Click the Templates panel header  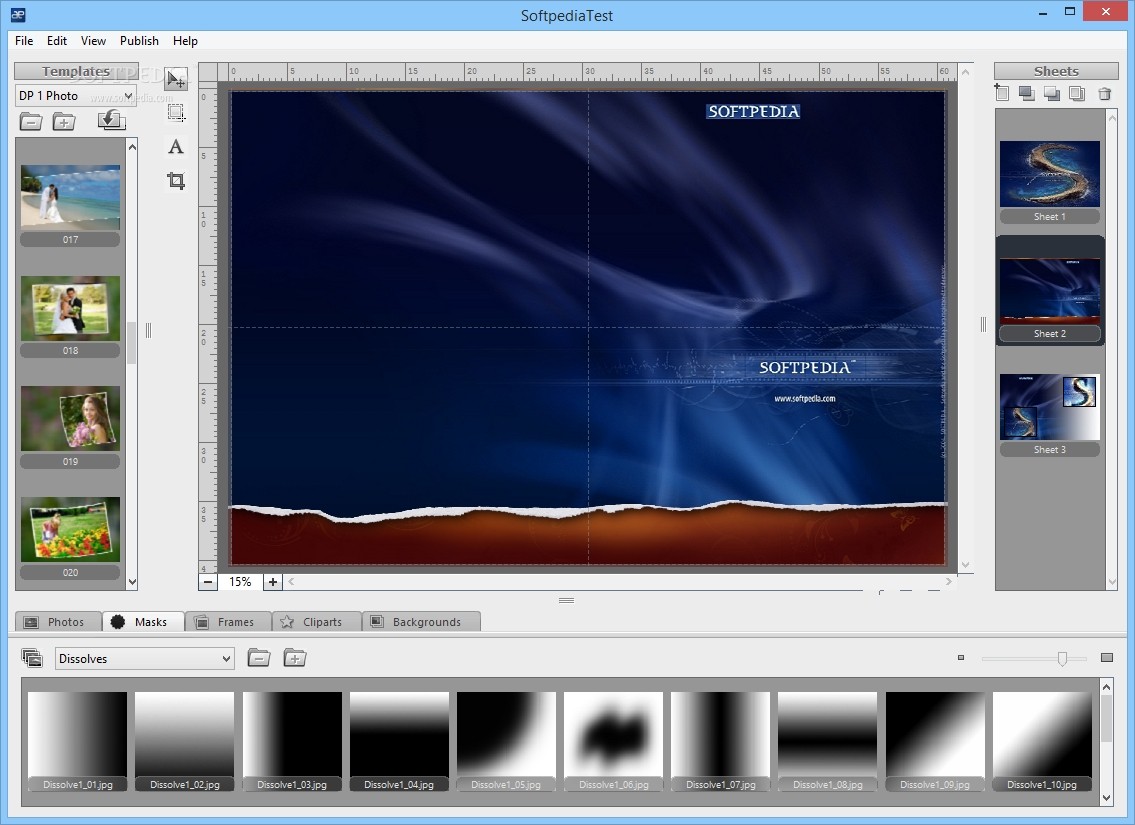[x=76, y=71]
